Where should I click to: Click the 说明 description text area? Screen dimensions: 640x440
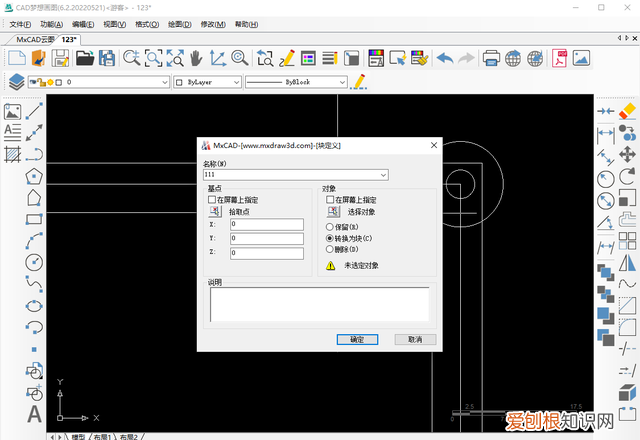[319, 304]
